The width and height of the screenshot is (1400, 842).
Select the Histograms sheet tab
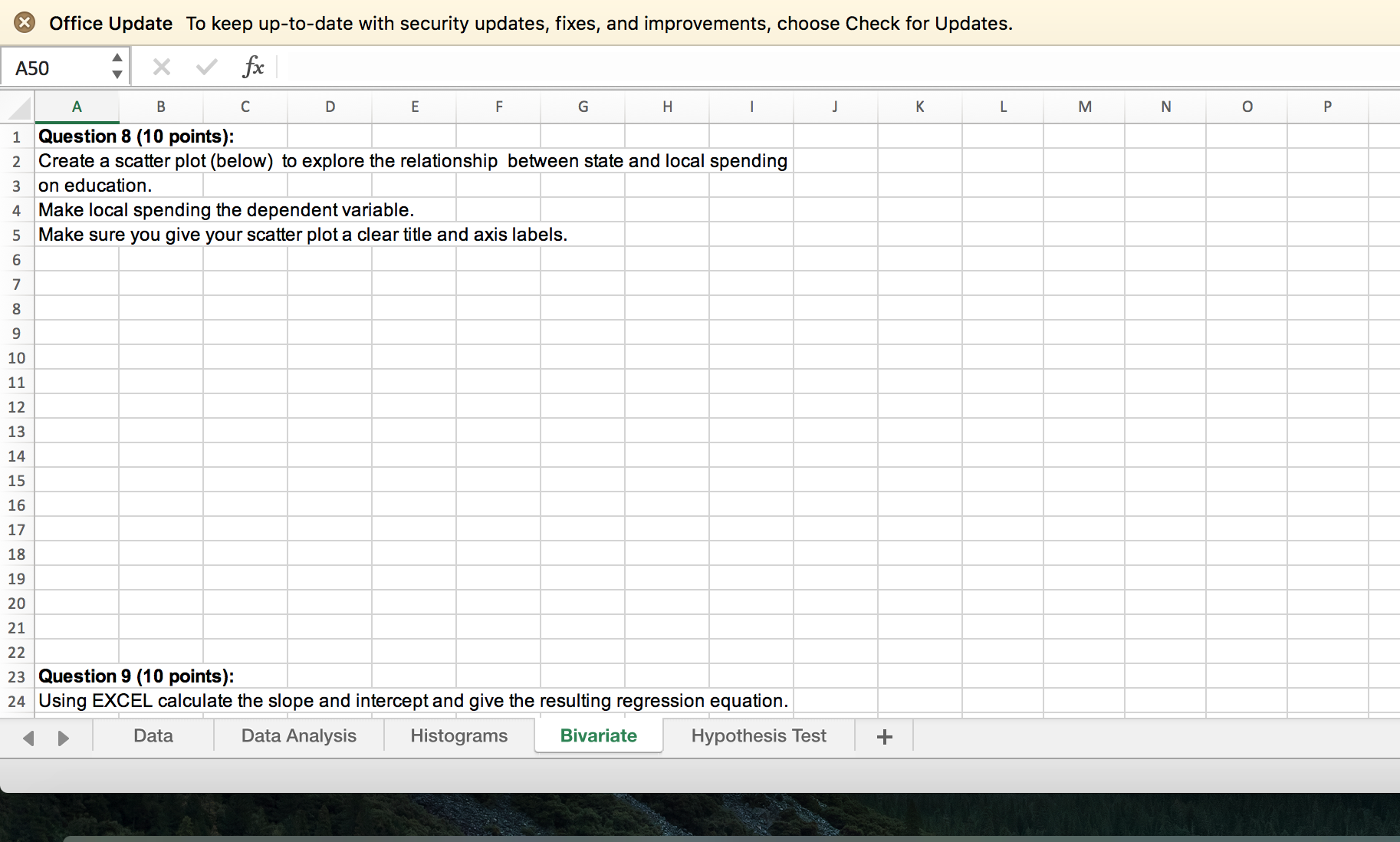458,735
